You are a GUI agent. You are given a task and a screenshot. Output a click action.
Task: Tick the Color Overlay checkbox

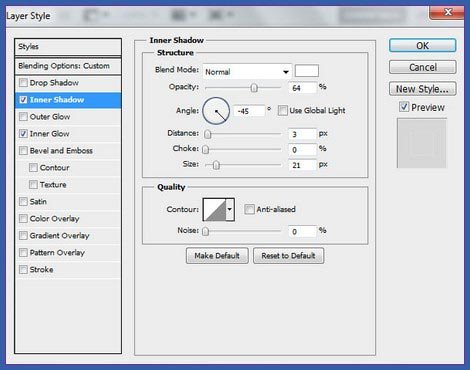coord(23,218)
